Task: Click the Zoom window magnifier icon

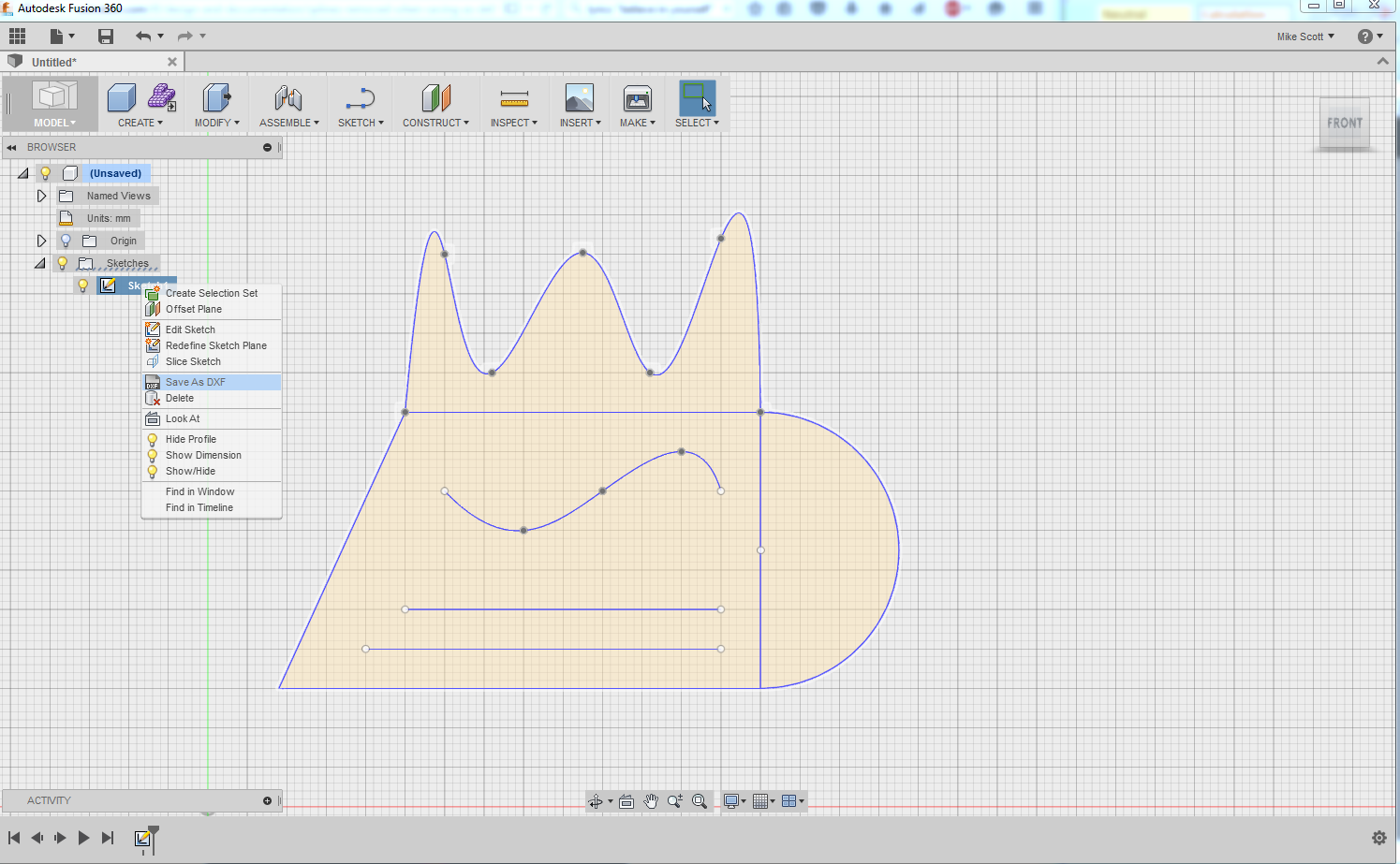Action: pyautogui.click(x=700, y=801)
